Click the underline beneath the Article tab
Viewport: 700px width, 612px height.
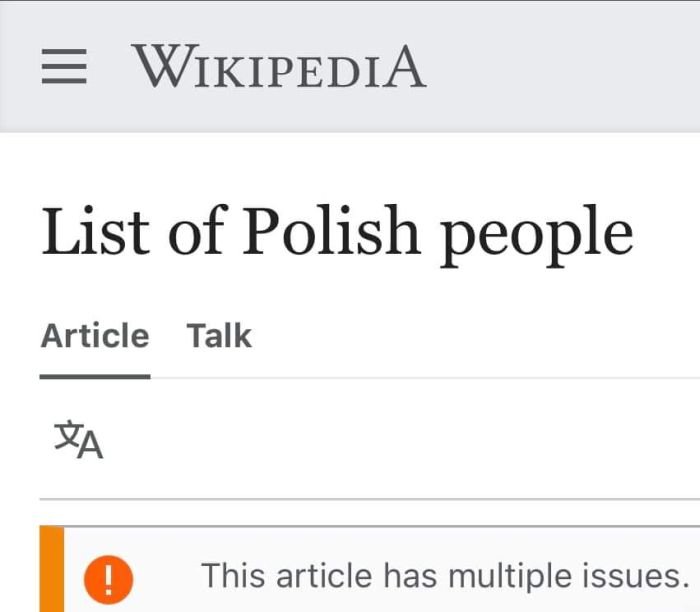click(x=95, y=376)
